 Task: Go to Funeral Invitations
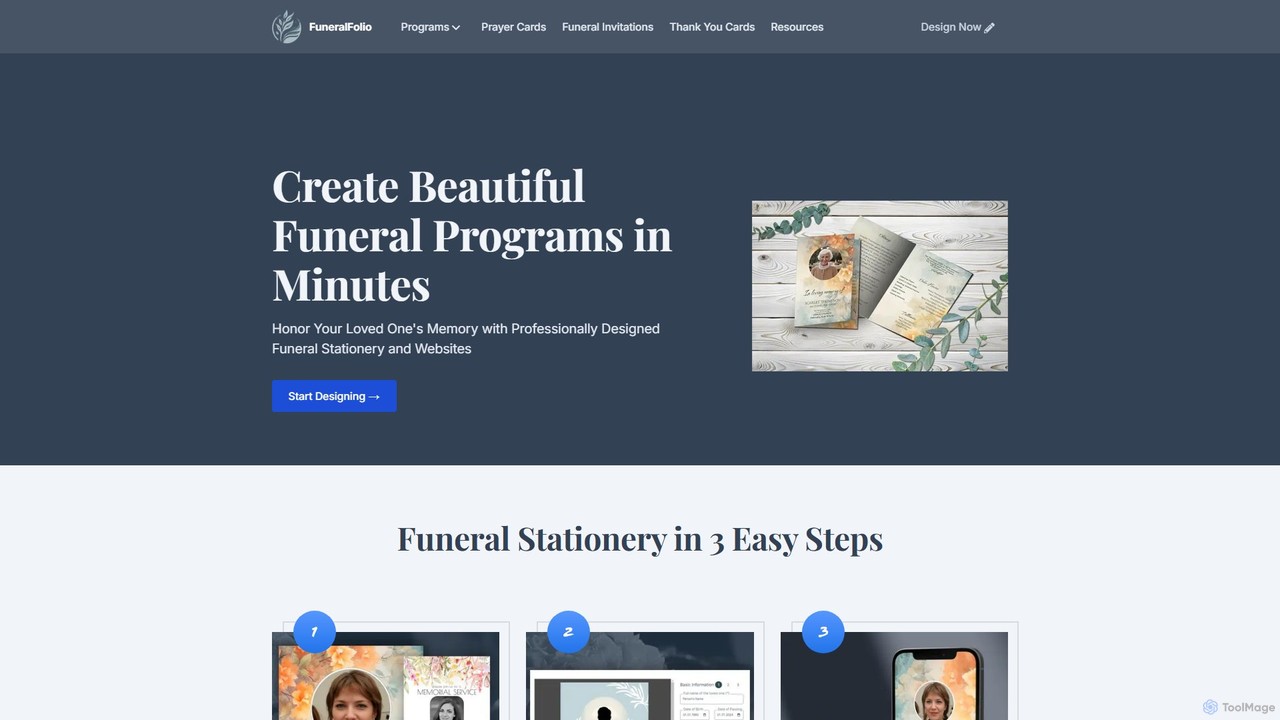tap(608, 27)
